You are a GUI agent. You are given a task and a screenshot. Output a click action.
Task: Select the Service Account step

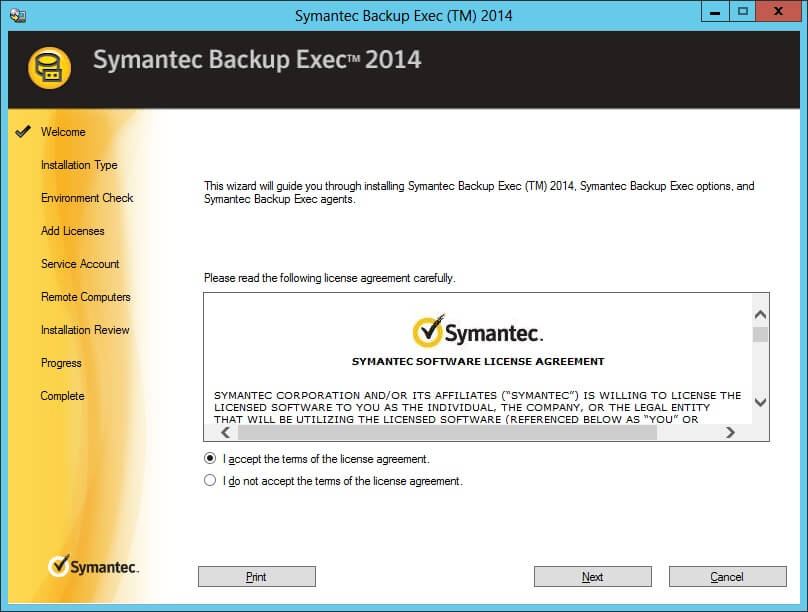80,264
